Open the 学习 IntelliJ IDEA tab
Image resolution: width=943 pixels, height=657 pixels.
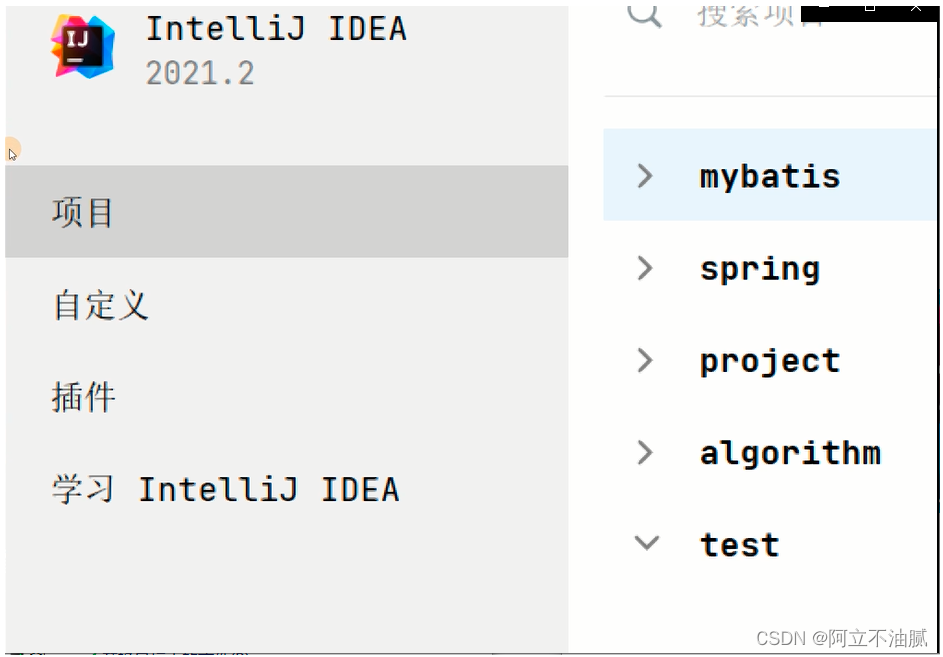pos(225,489)
